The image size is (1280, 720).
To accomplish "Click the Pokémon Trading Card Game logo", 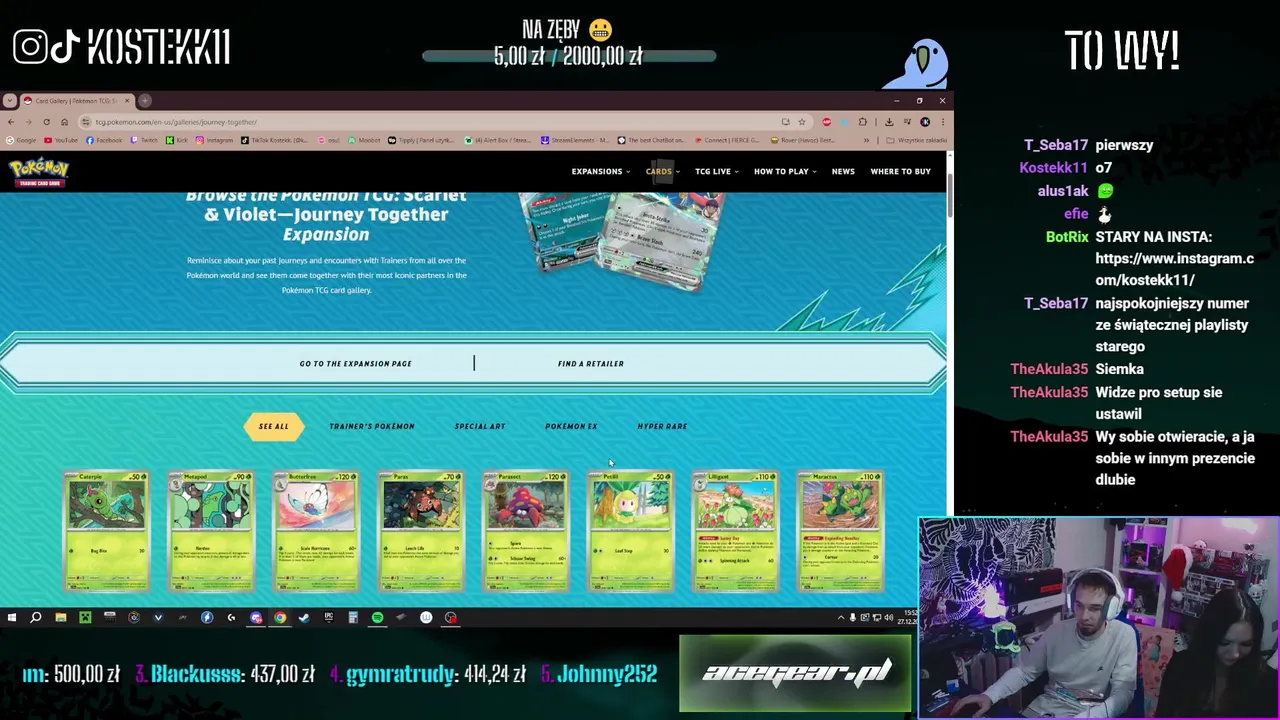I will [39, 172].
